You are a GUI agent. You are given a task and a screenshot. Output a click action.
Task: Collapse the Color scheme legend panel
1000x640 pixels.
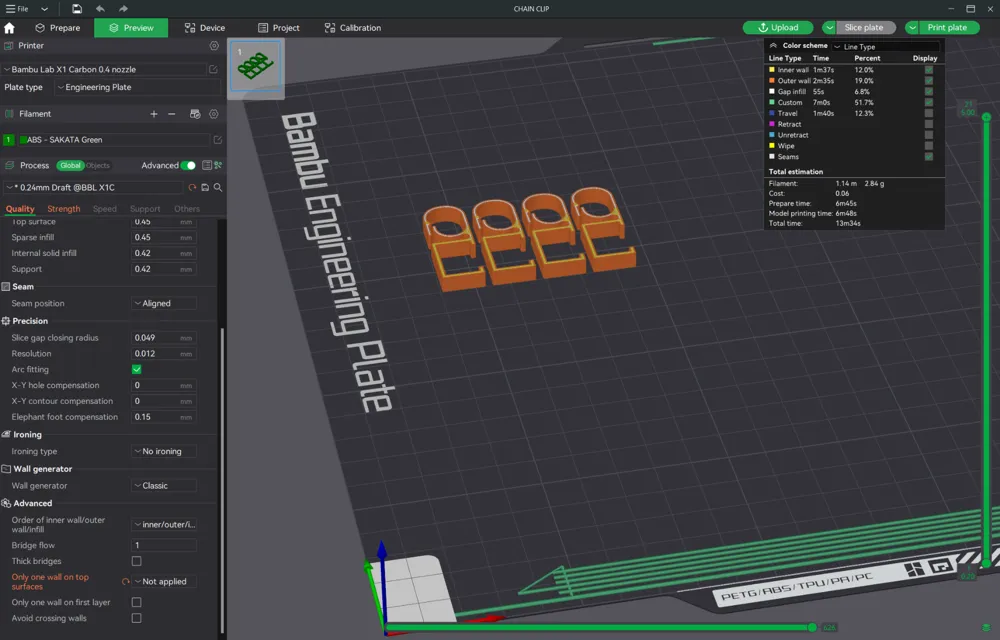tap(773, 46)
